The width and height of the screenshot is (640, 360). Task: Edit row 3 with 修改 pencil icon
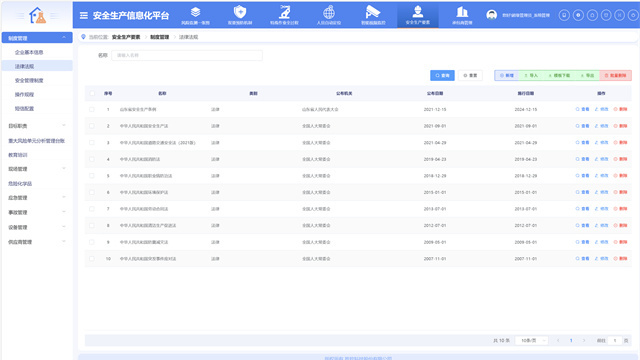tap(602, 142)
